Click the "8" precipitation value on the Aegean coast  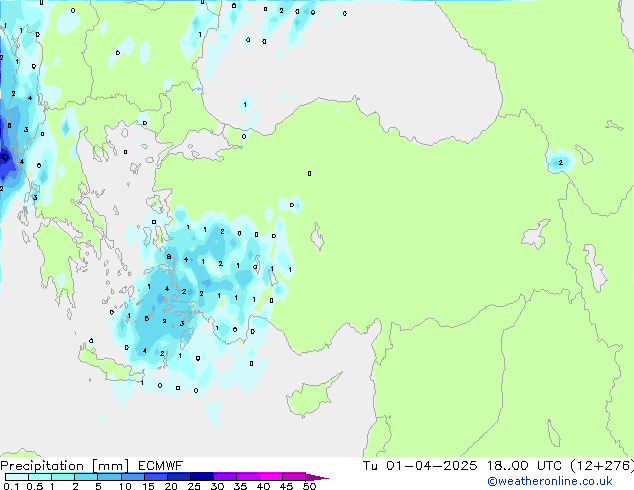pos(169,256)
